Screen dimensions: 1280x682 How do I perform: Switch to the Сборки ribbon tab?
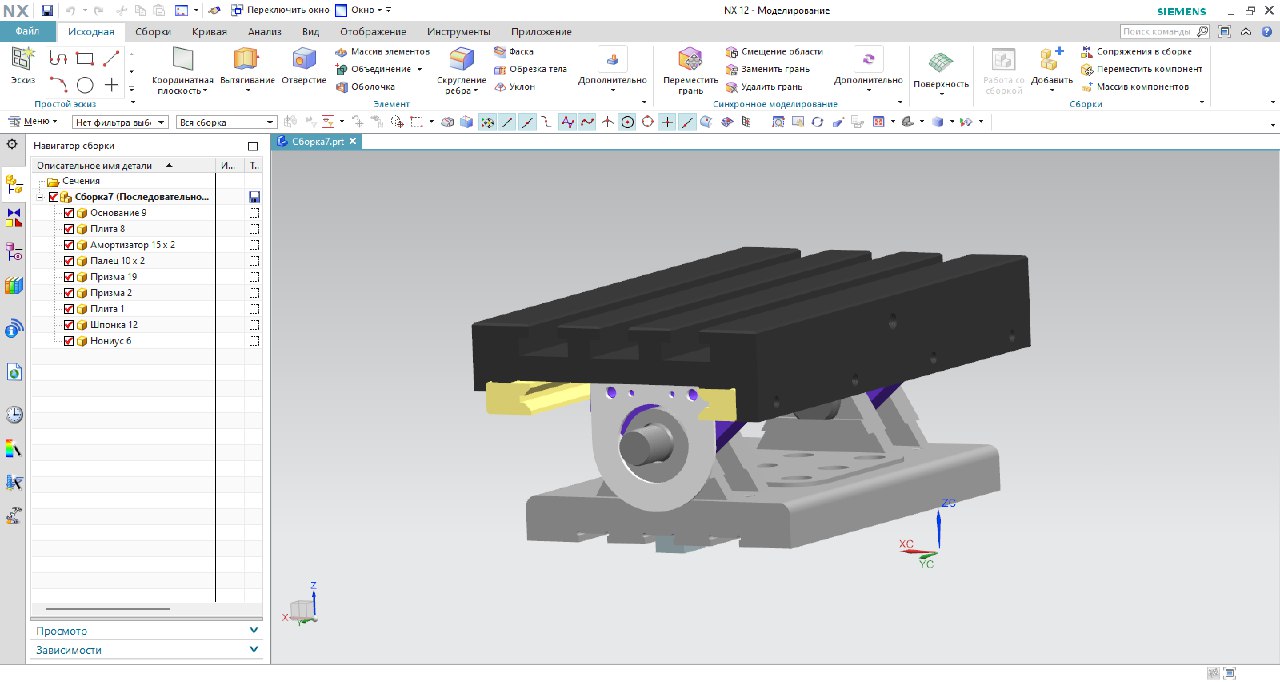152,31
